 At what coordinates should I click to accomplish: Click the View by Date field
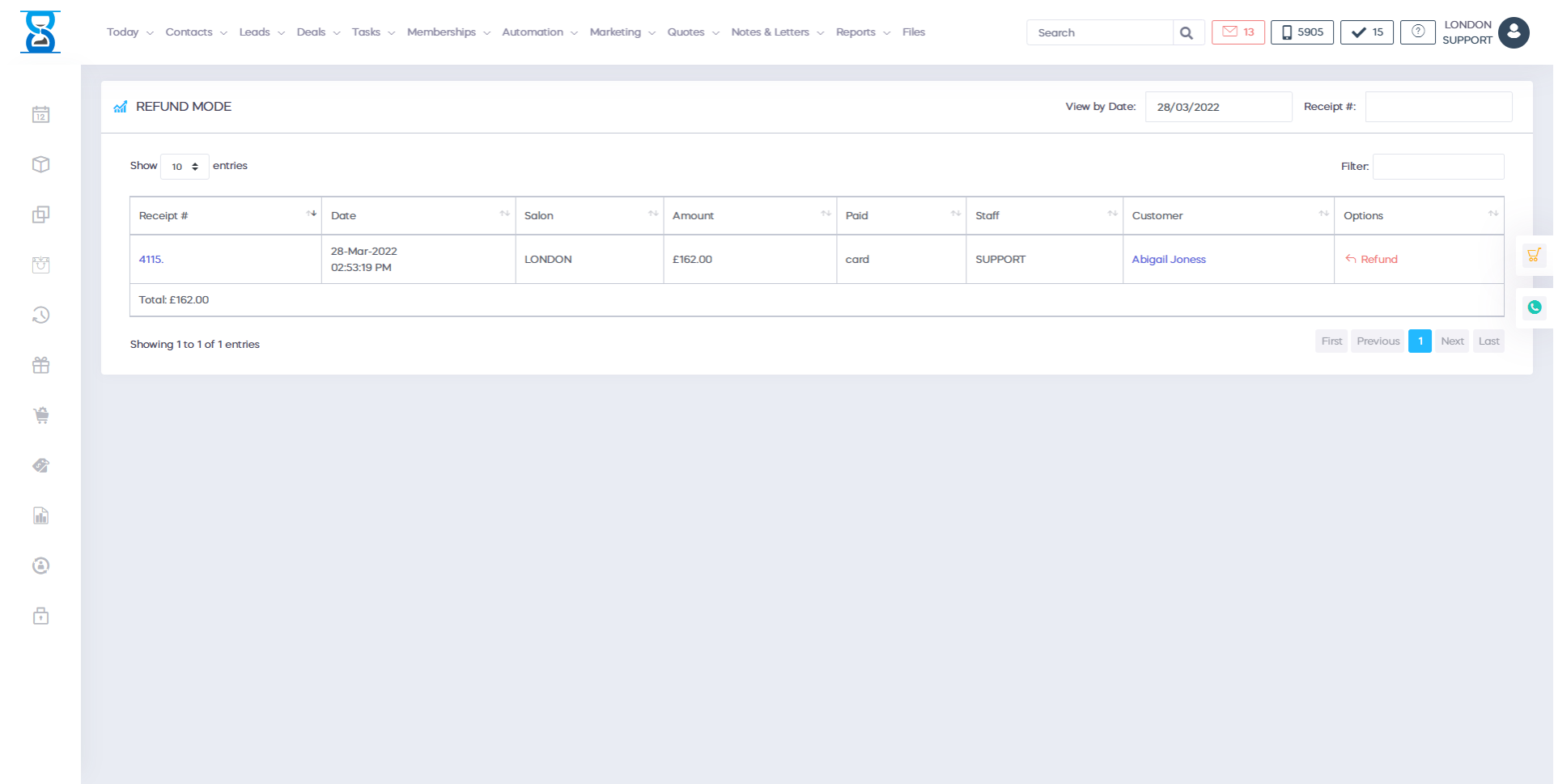coord(1217,107)
